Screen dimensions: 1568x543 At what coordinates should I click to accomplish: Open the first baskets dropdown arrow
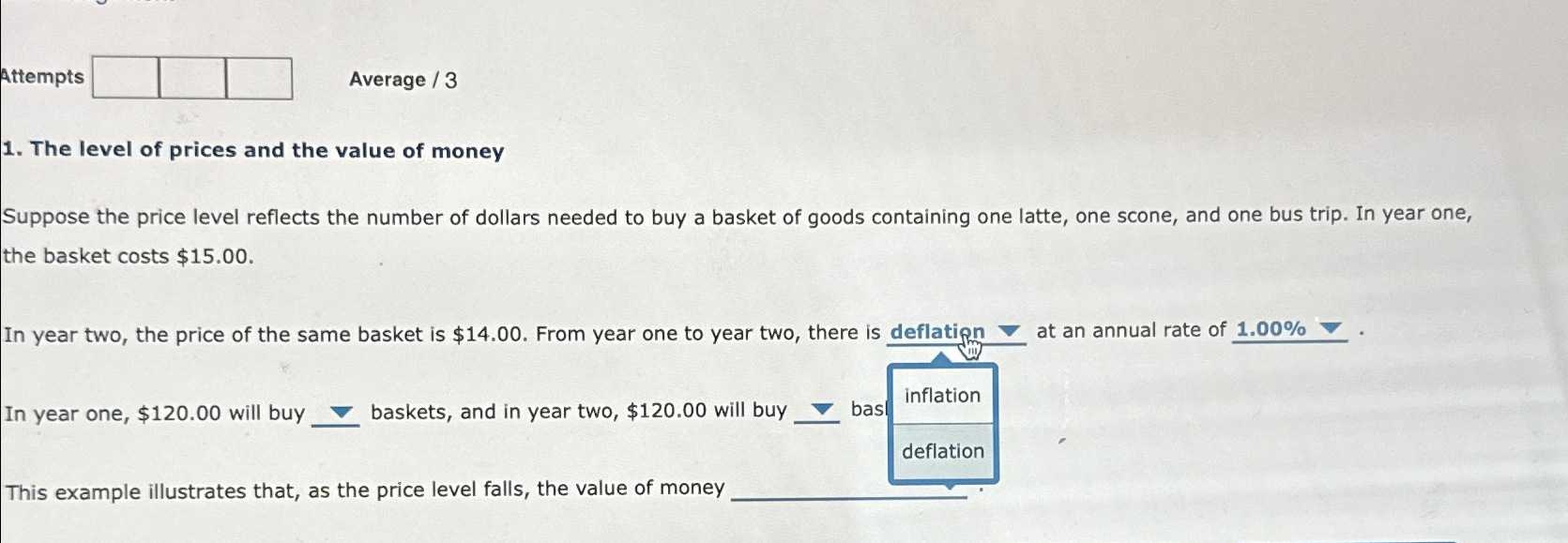tap(343, 410)
